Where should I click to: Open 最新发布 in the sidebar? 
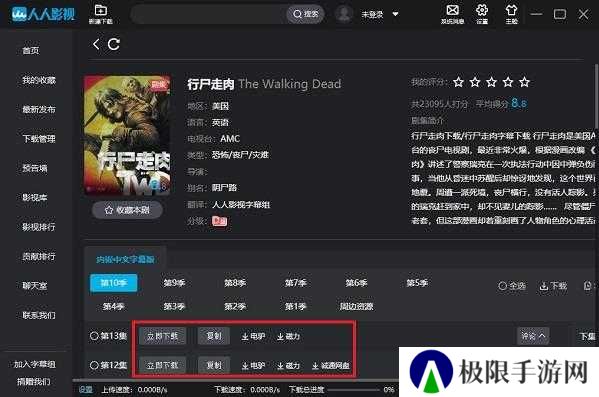[x=39, y=109]
